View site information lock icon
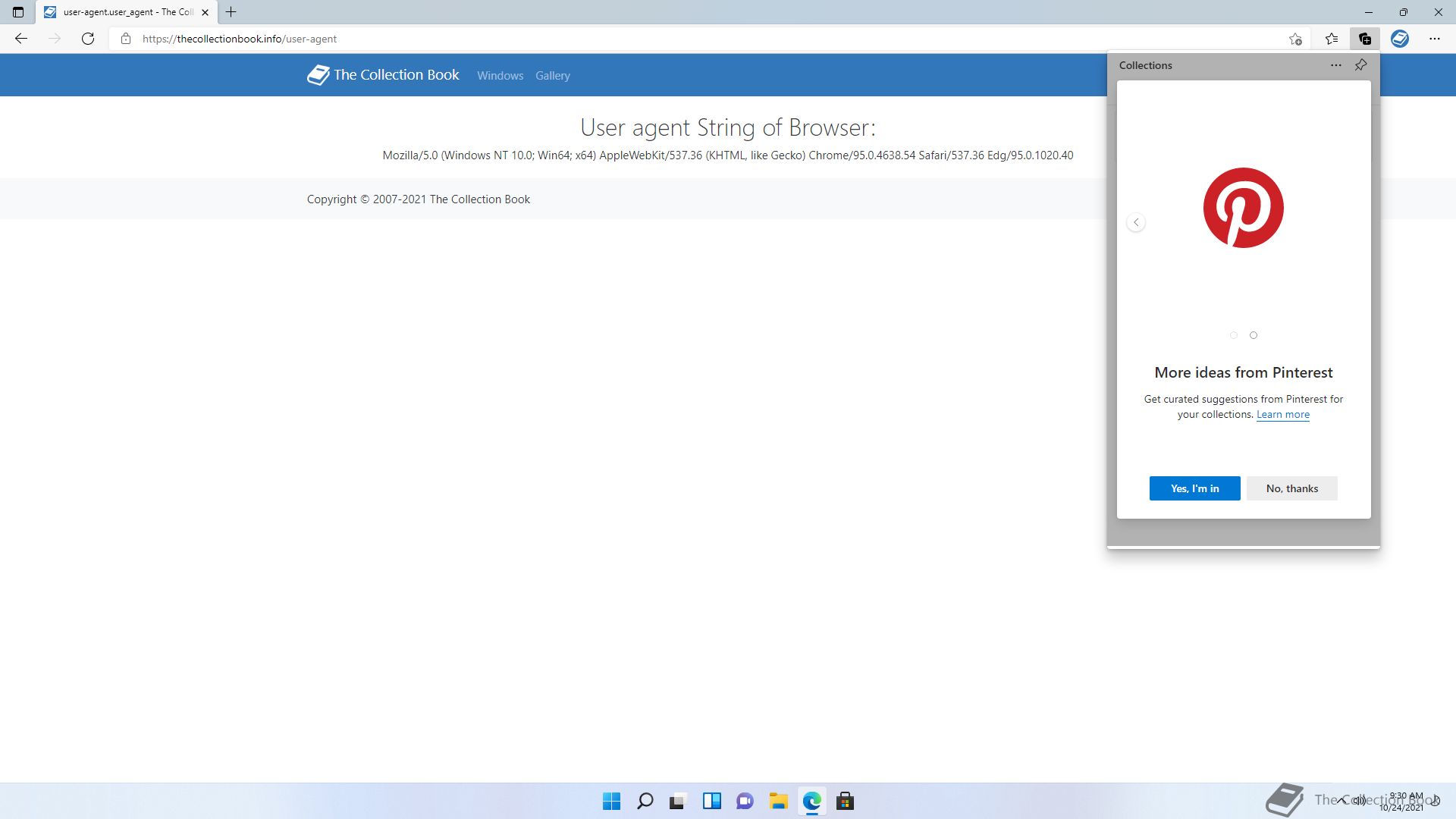Image resolution: width=1456 pixels, height=819 pixels. (x=126, y=39)
